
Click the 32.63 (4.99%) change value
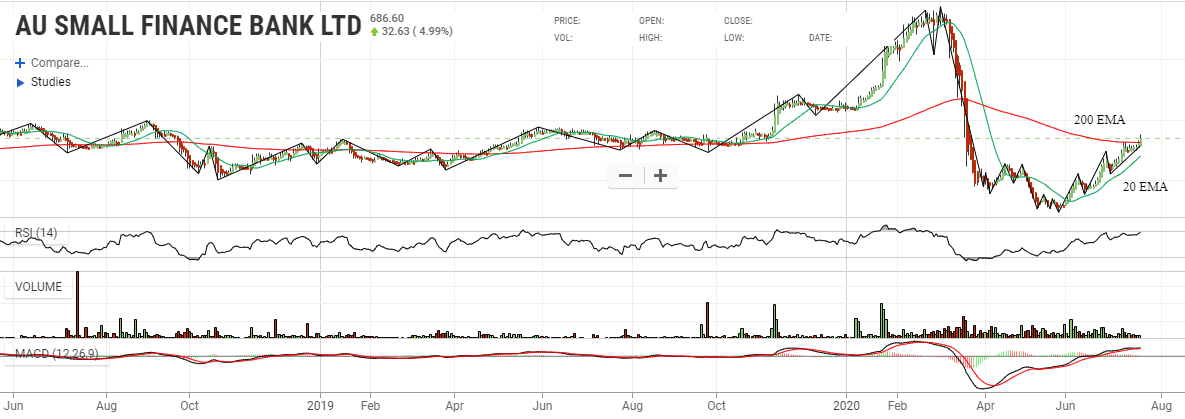click(418, 32)
